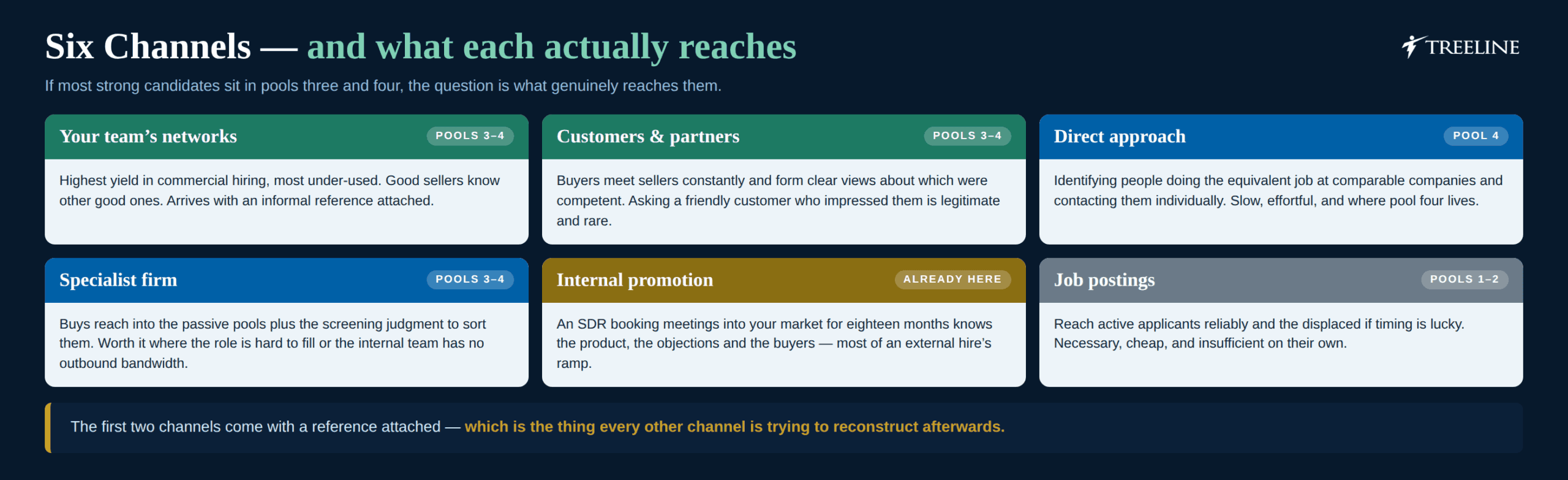
Task: Click the Treeline logo
Action: tap(1460, 47)
